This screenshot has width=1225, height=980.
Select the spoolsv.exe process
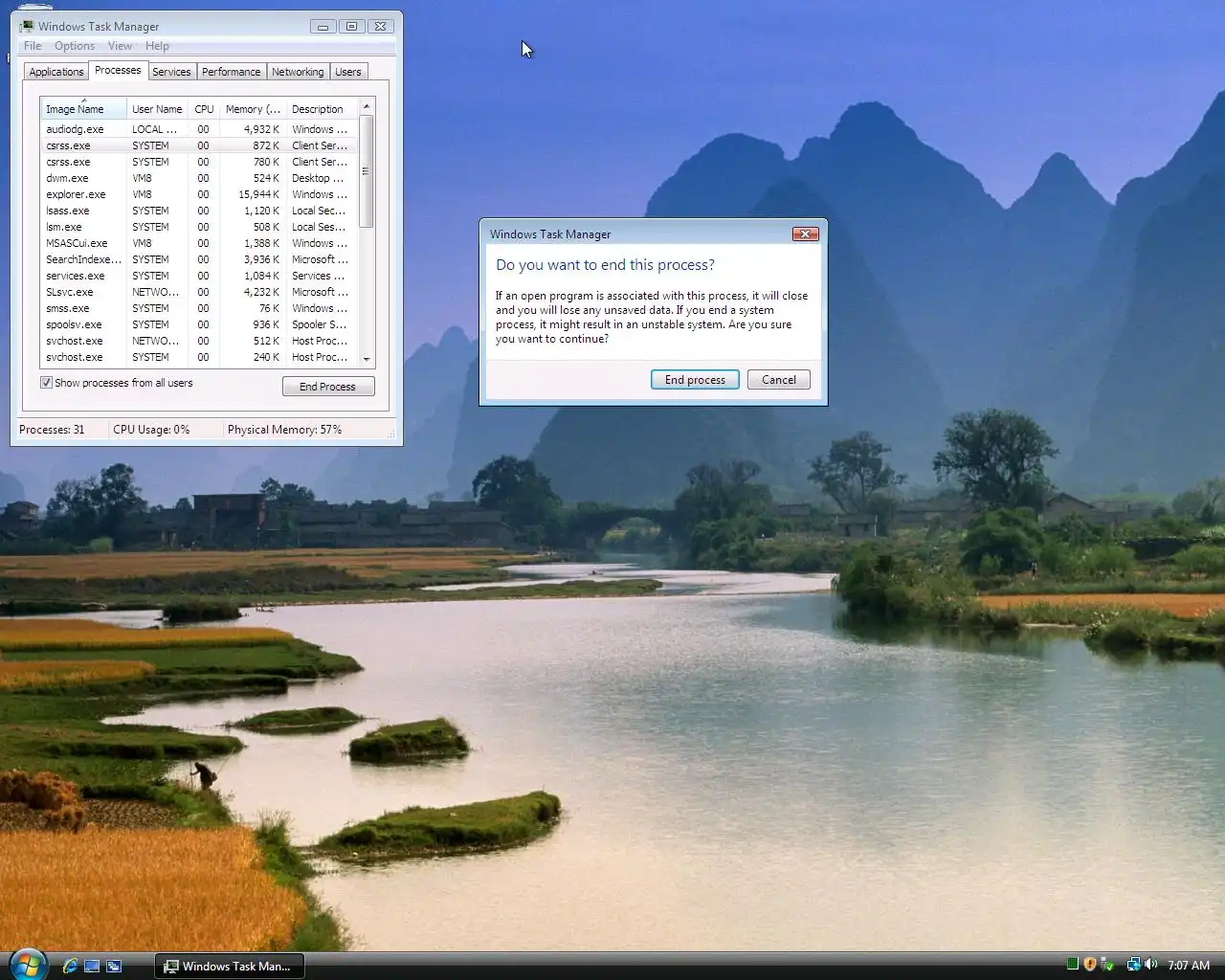pos(199,324)
